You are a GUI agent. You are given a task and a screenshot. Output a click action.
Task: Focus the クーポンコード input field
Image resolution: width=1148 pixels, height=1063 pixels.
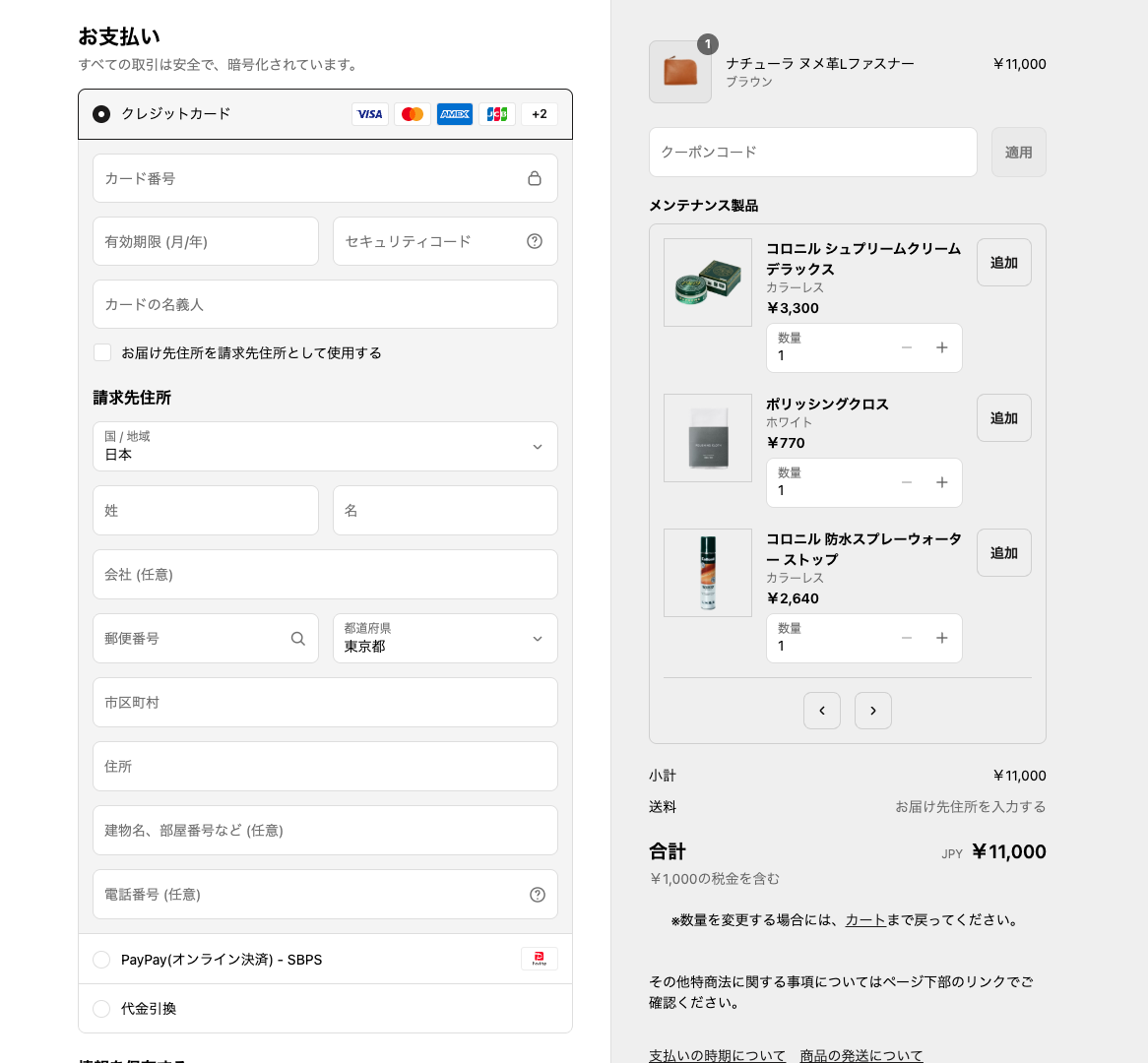click(812, 153)
